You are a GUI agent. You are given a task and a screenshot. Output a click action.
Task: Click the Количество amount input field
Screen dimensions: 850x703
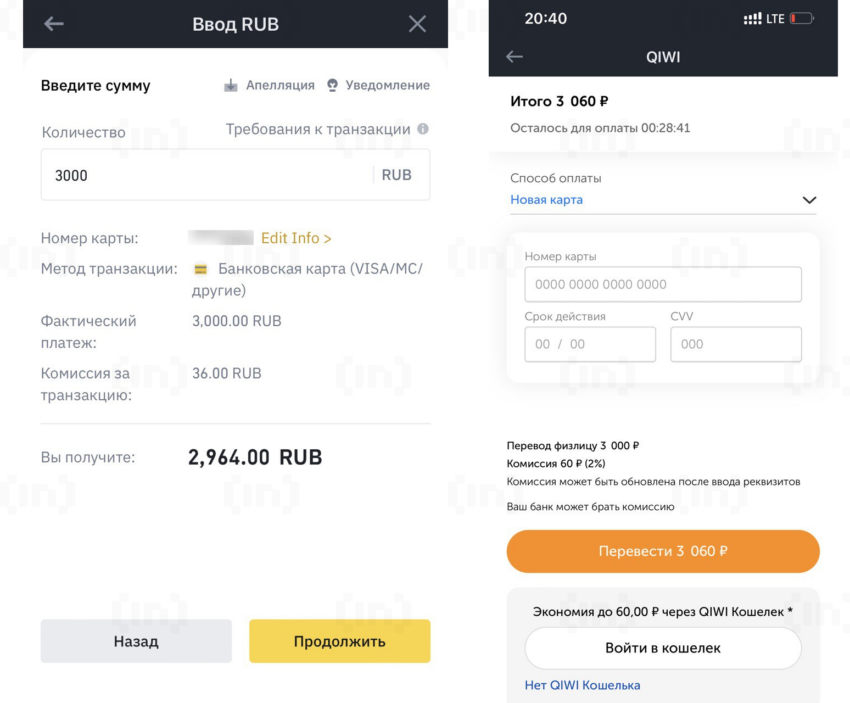[x=205, y=175]
